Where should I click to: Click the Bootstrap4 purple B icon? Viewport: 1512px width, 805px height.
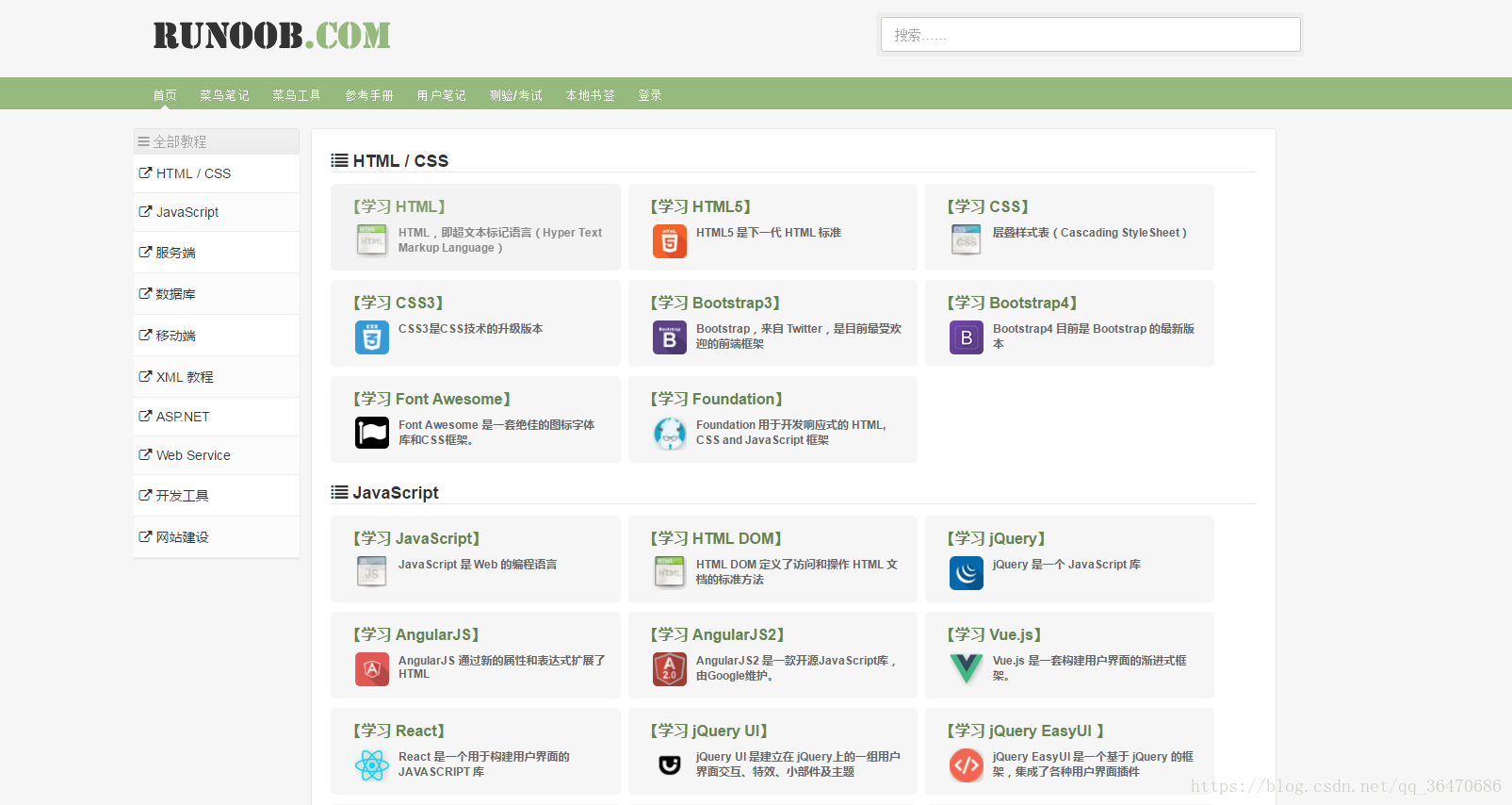point(967,337)
